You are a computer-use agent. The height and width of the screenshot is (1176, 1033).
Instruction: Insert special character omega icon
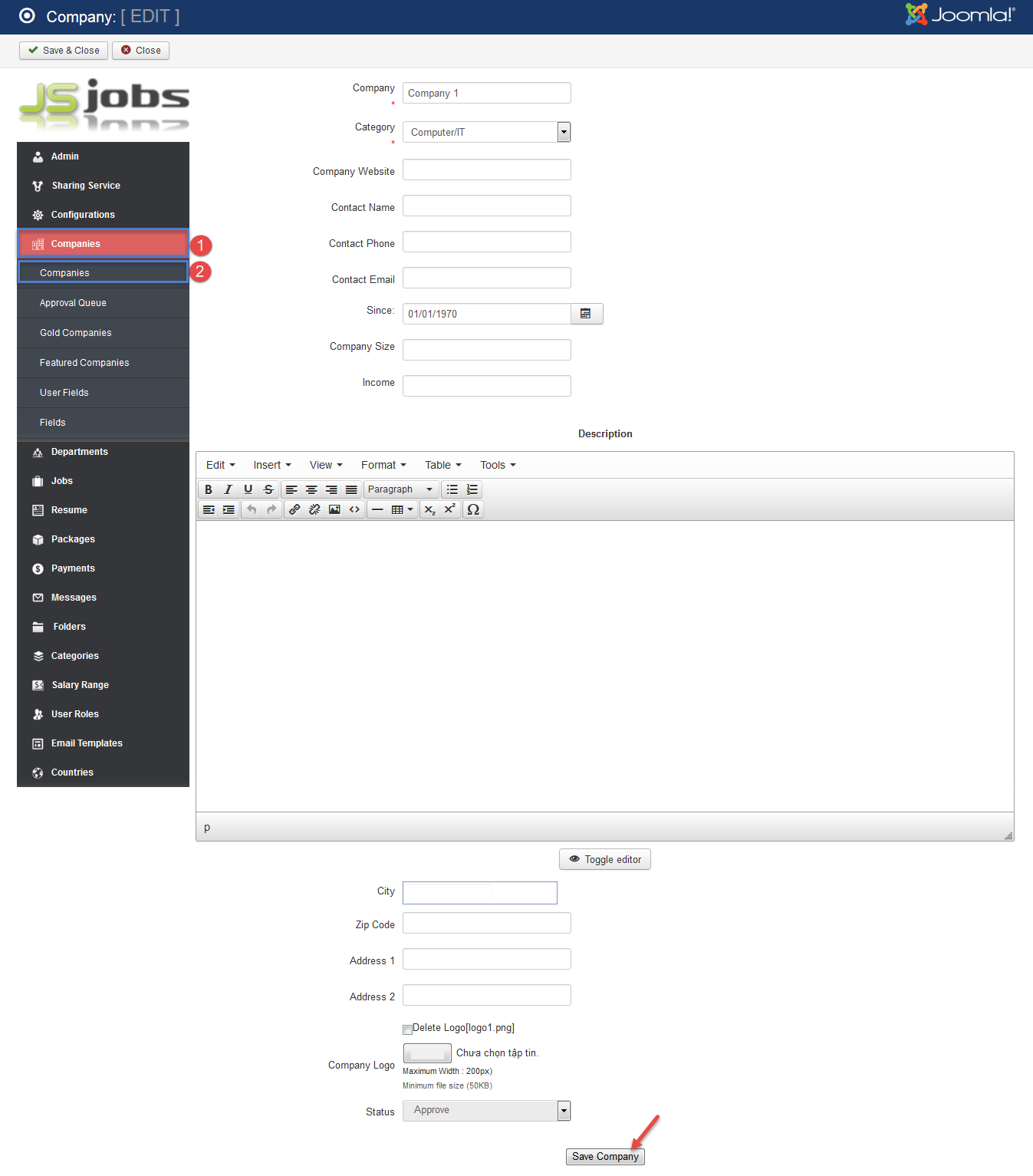(x=473, y=509)
